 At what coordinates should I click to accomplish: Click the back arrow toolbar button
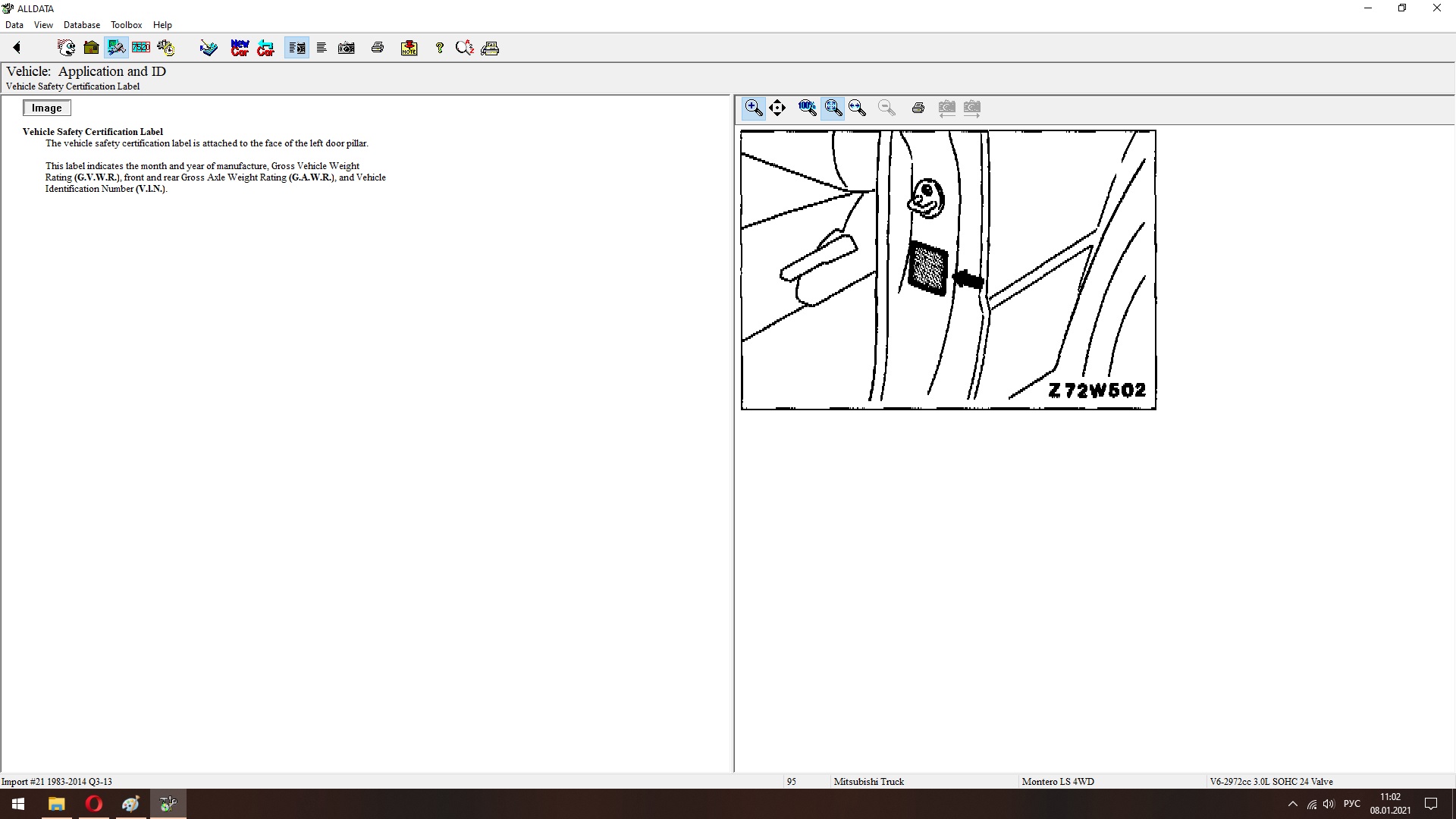pos(17,48)
